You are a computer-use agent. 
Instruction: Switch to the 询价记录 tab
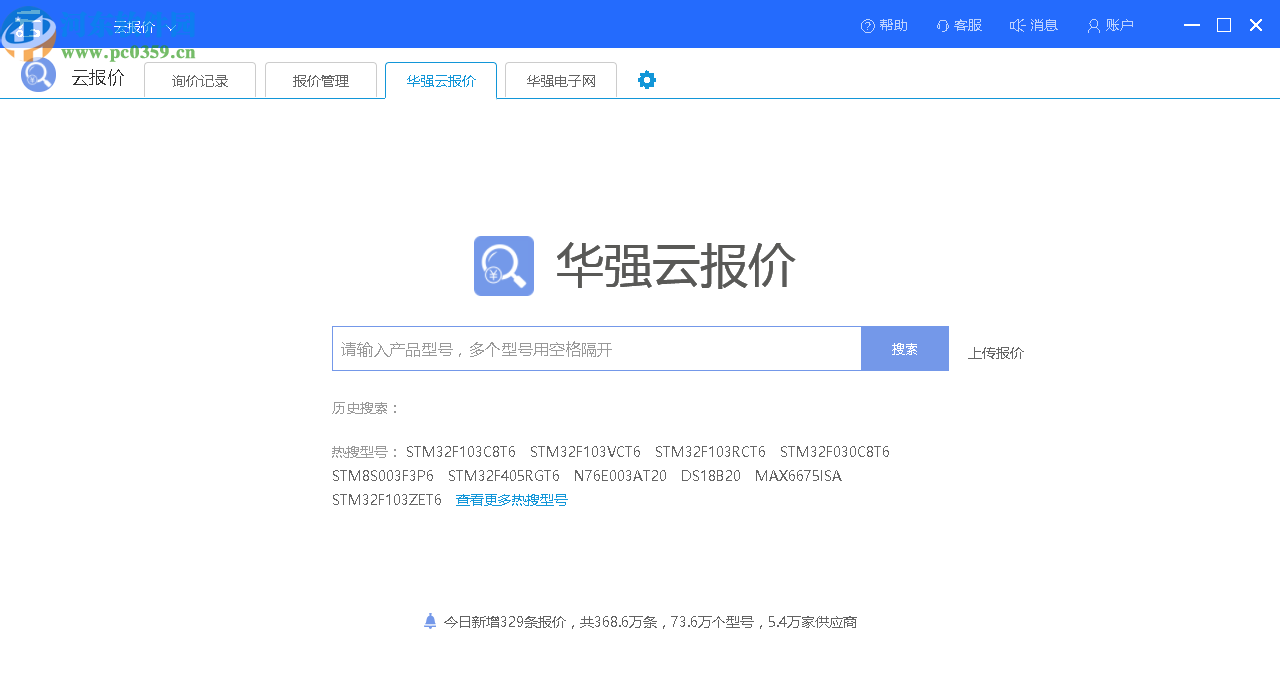coord(199,80)
